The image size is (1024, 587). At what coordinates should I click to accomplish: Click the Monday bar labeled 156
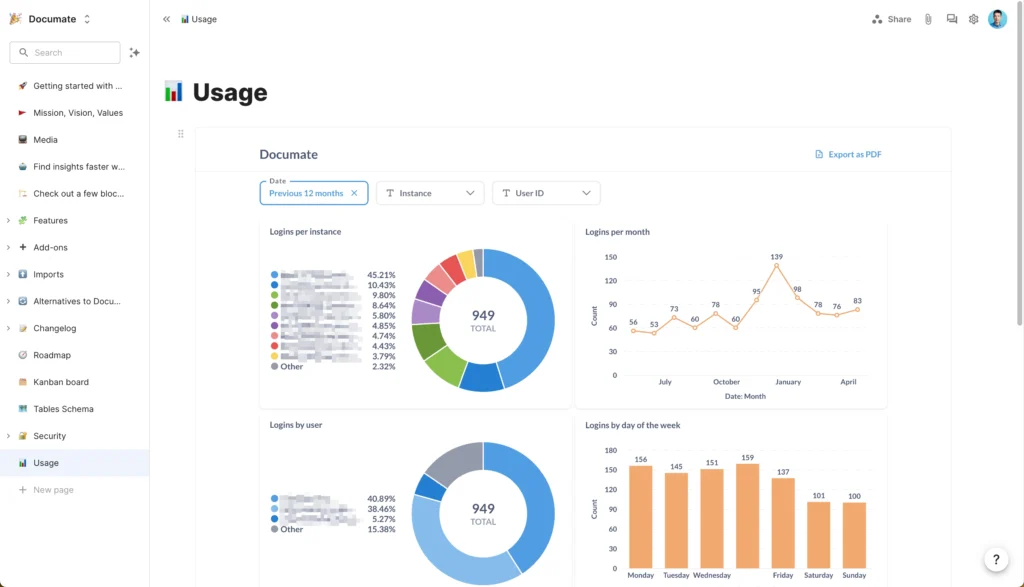pyautogui.click(x=641, y=516)
